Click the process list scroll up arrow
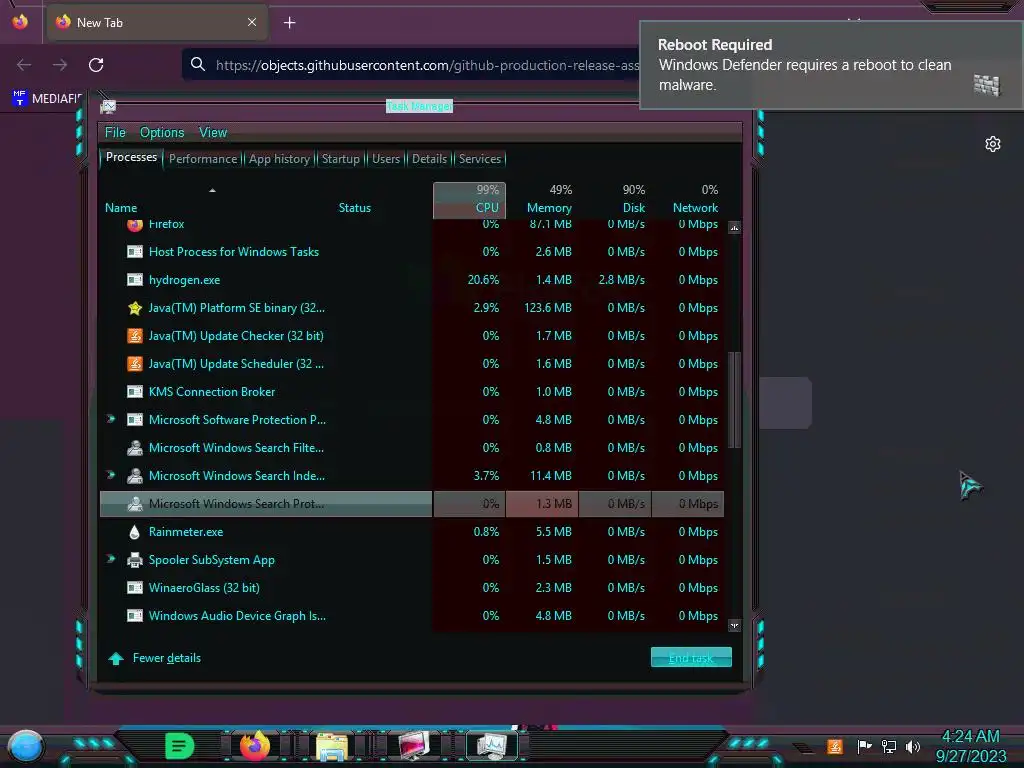1024x768 pixels. coord(734,228)
